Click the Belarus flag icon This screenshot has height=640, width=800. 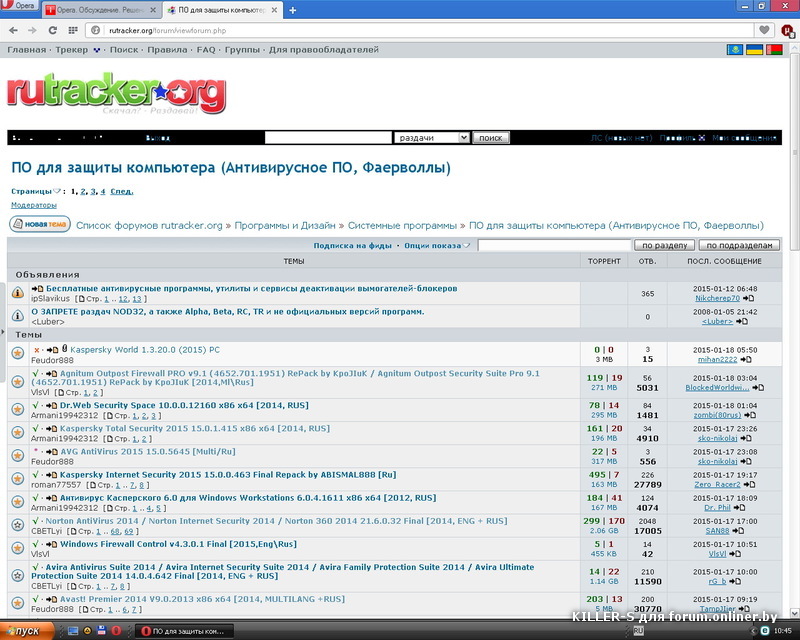[x=773, y=49]
